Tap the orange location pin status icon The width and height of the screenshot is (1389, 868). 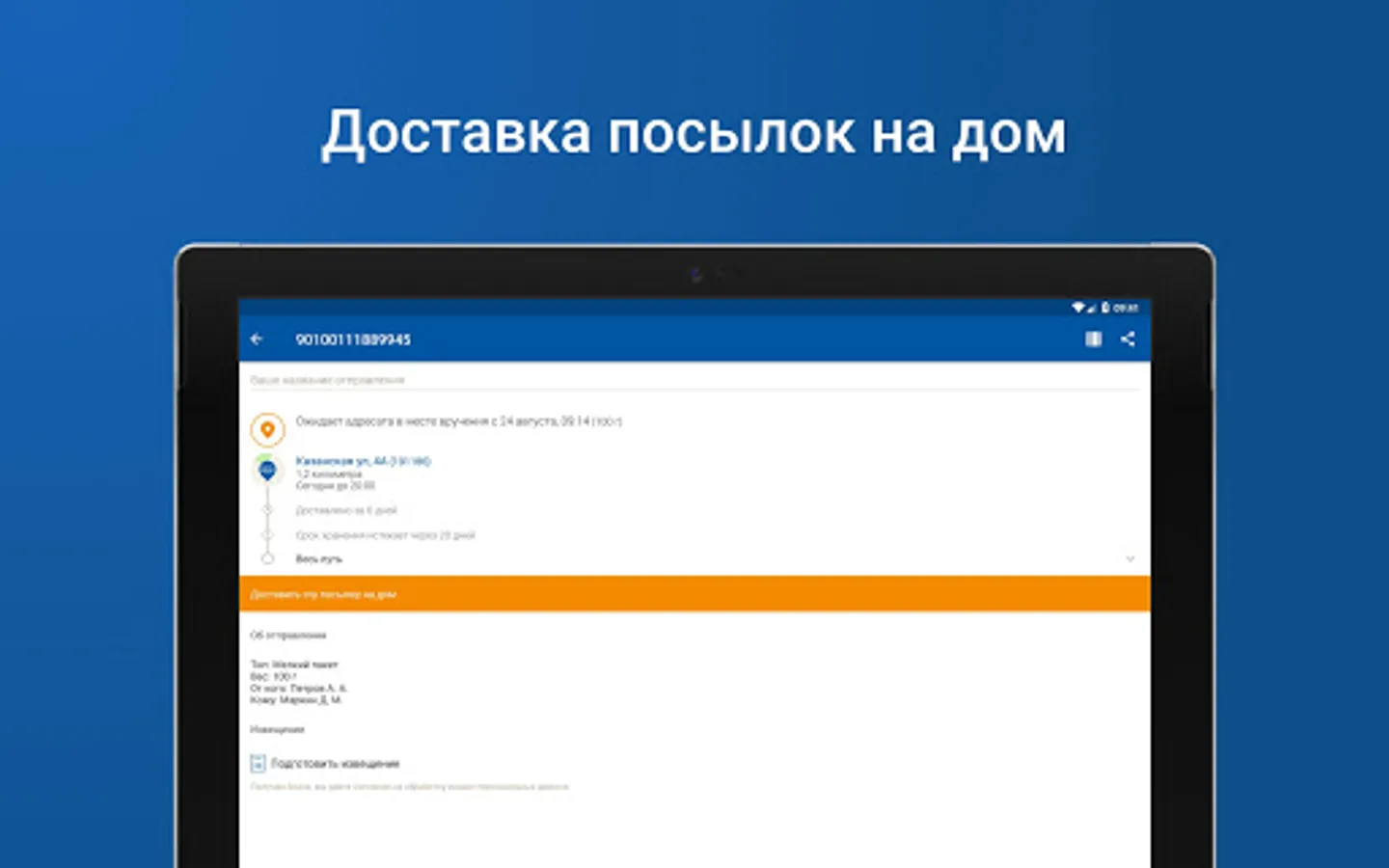click(268, 429)
